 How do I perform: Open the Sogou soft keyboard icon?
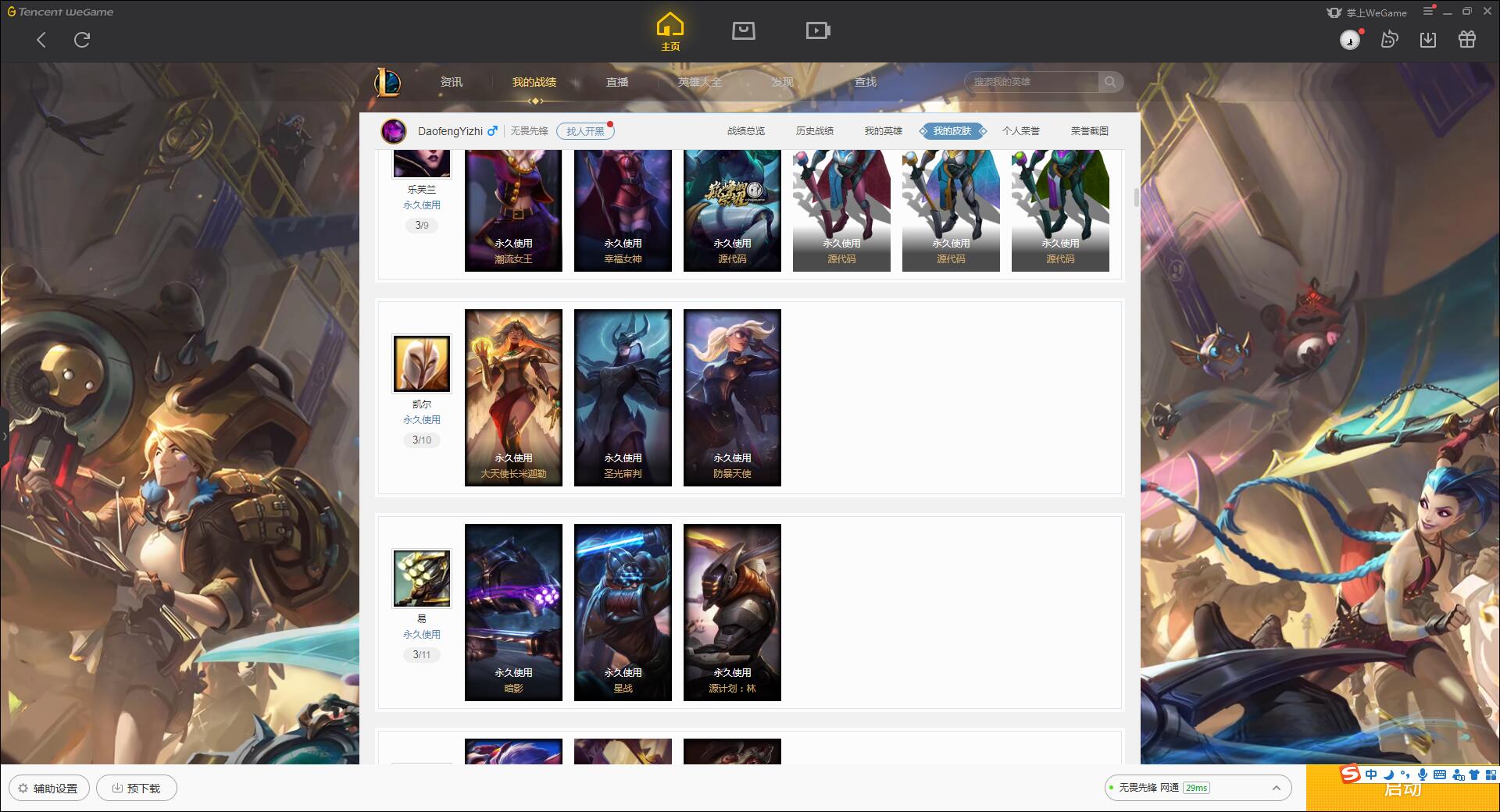pos(1440,775)
